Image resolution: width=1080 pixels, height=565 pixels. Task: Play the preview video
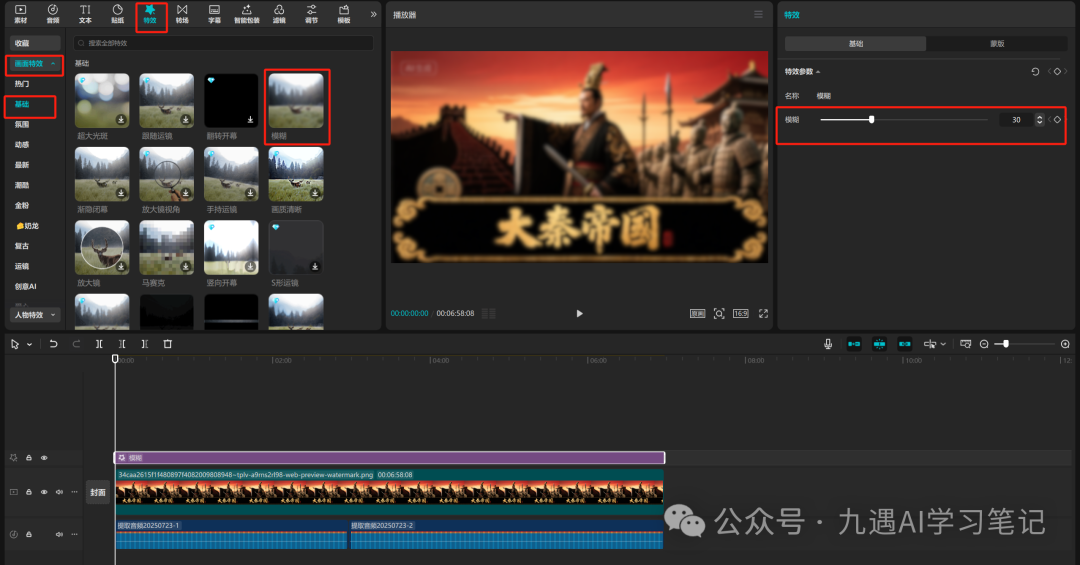(579, 314)
